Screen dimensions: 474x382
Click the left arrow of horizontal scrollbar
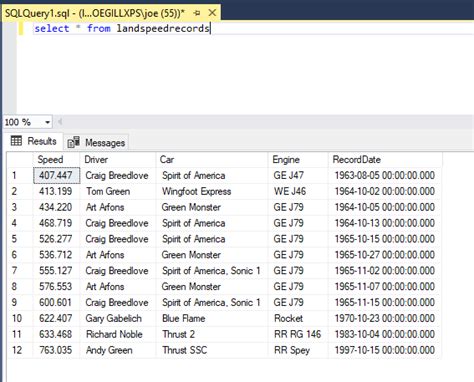[60, 122]
